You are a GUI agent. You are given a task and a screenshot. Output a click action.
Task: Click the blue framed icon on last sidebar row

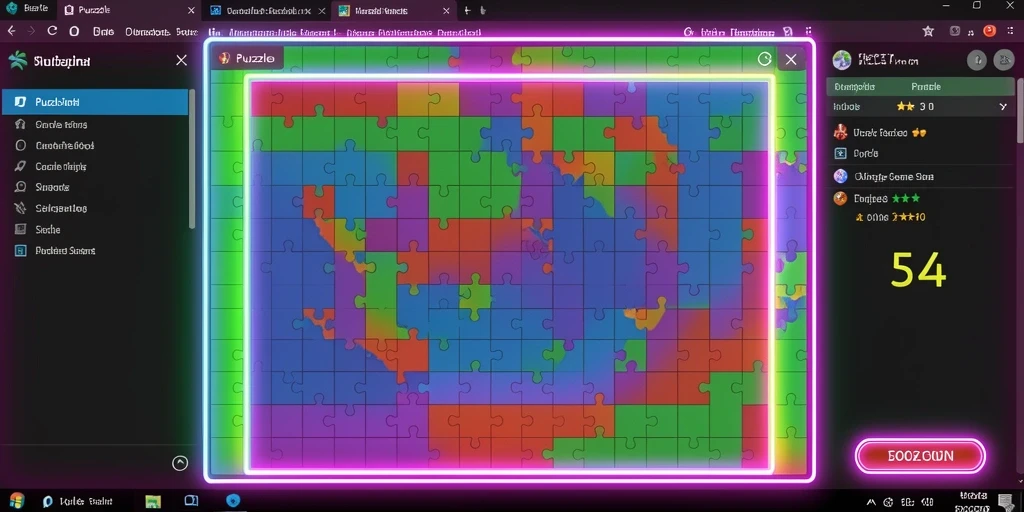(20, 250)
